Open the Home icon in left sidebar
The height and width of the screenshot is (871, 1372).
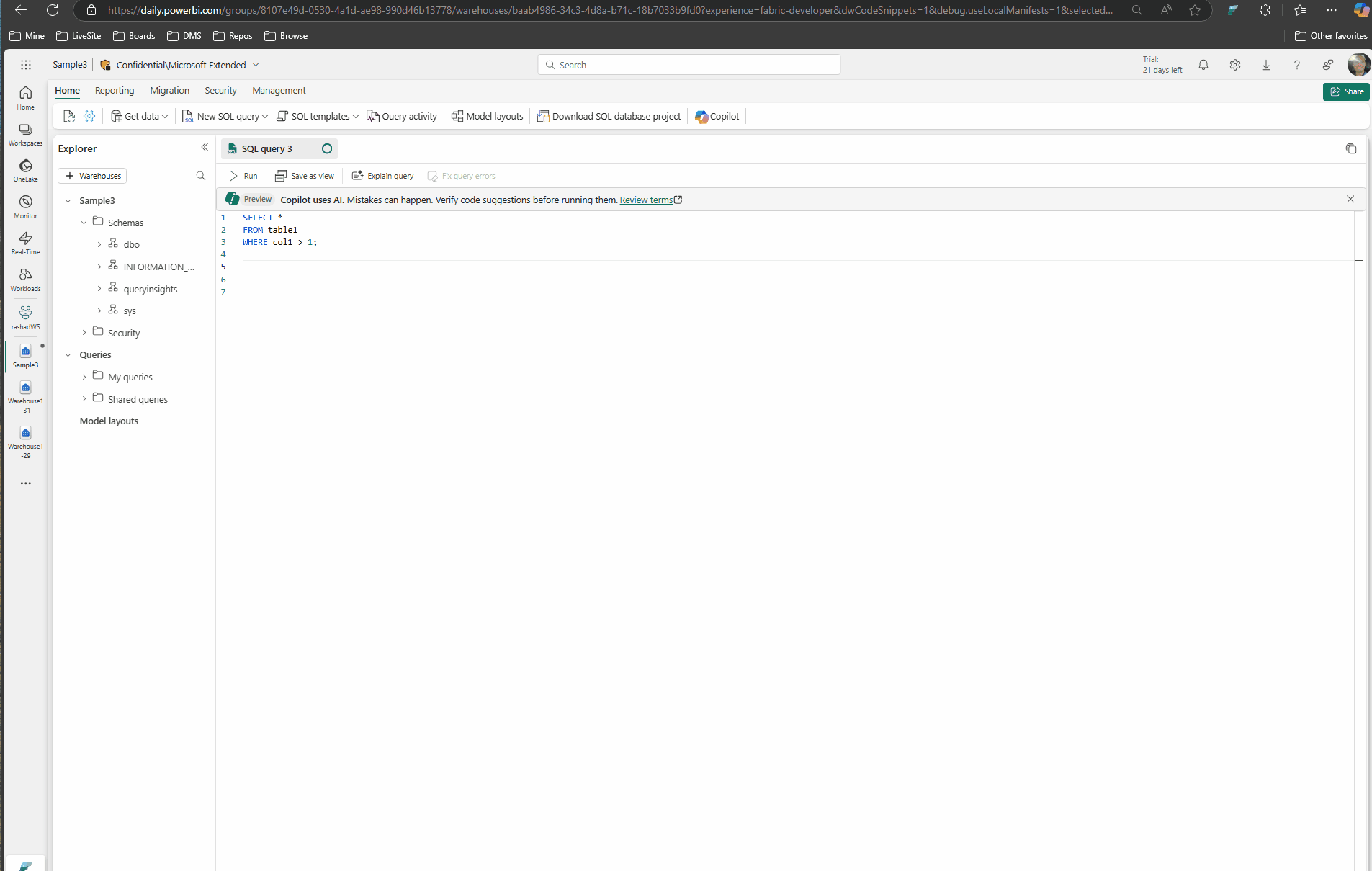pyautogui.click(x=25, y=97)
